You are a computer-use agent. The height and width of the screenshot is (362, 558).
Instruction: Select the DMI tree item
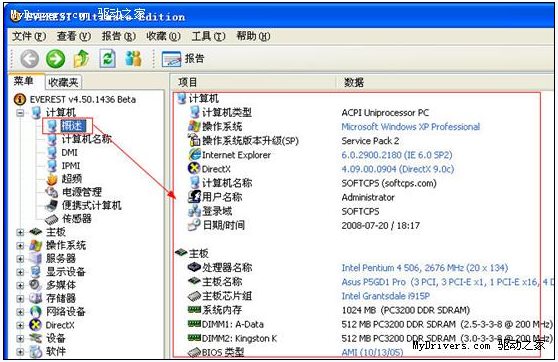pyautogui.click(x=69, y=152)
